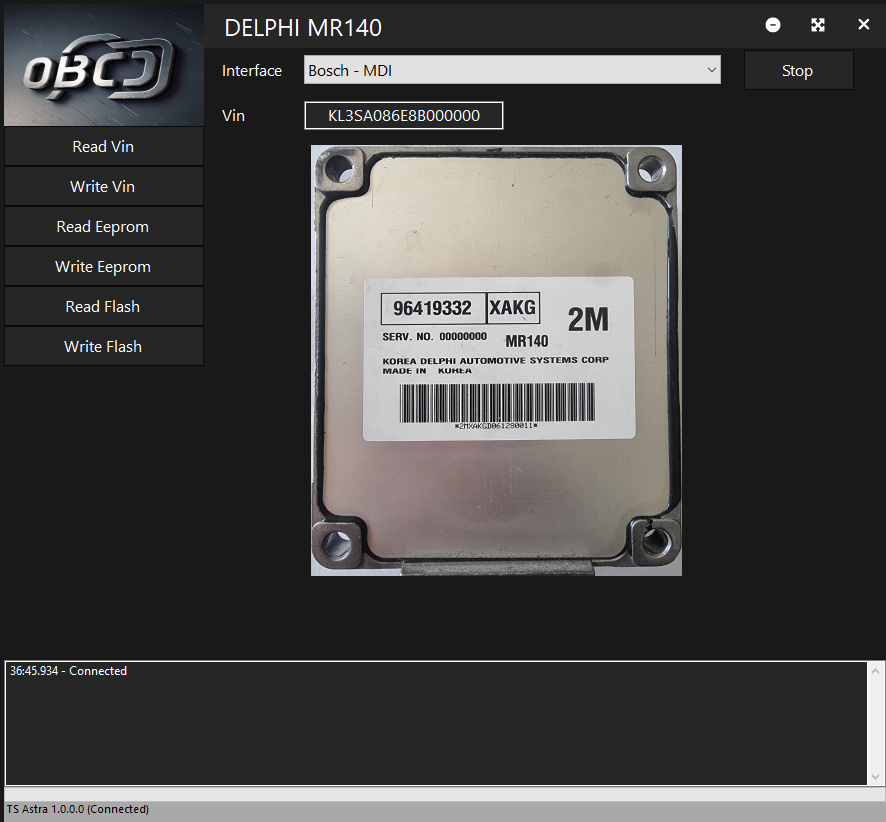Start the Write Eeprom operation

click(x=103, y=267)
